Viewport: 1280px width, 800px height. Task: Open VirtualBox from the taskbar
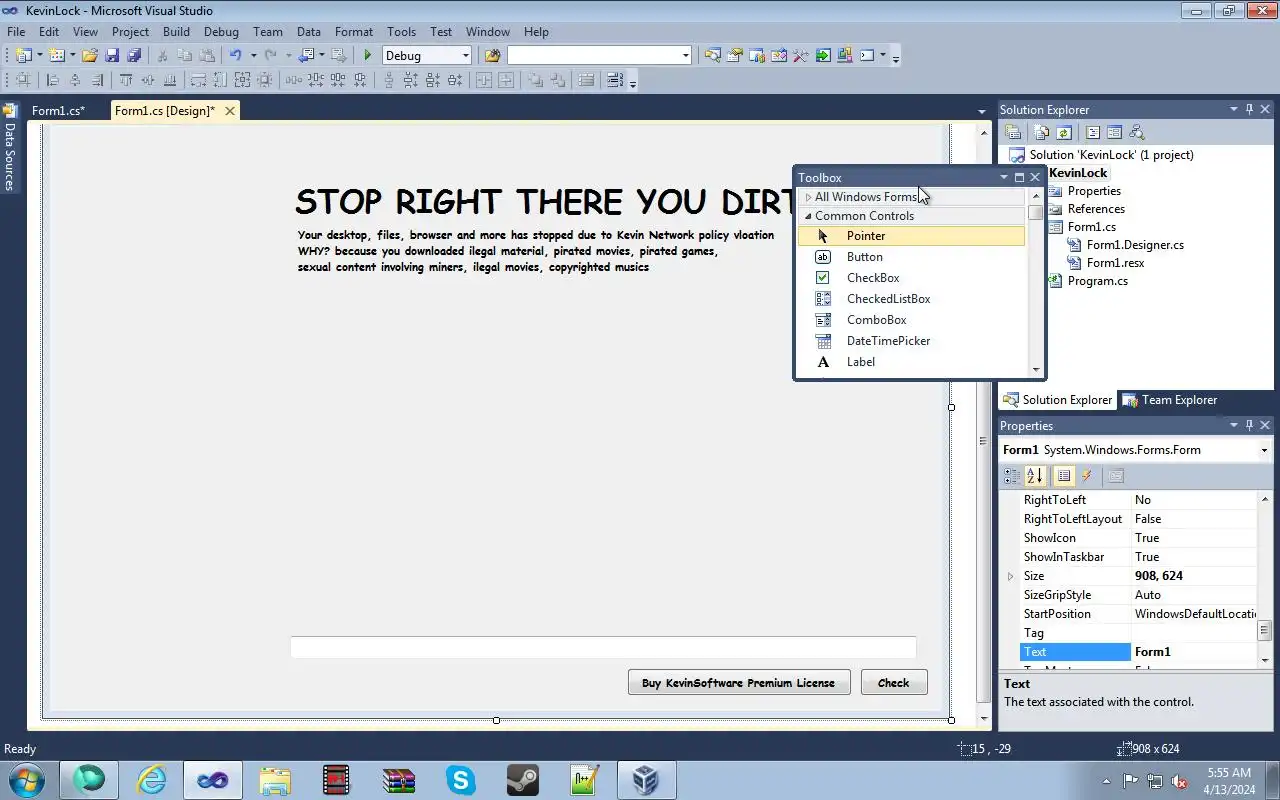(x=646, y=779)
